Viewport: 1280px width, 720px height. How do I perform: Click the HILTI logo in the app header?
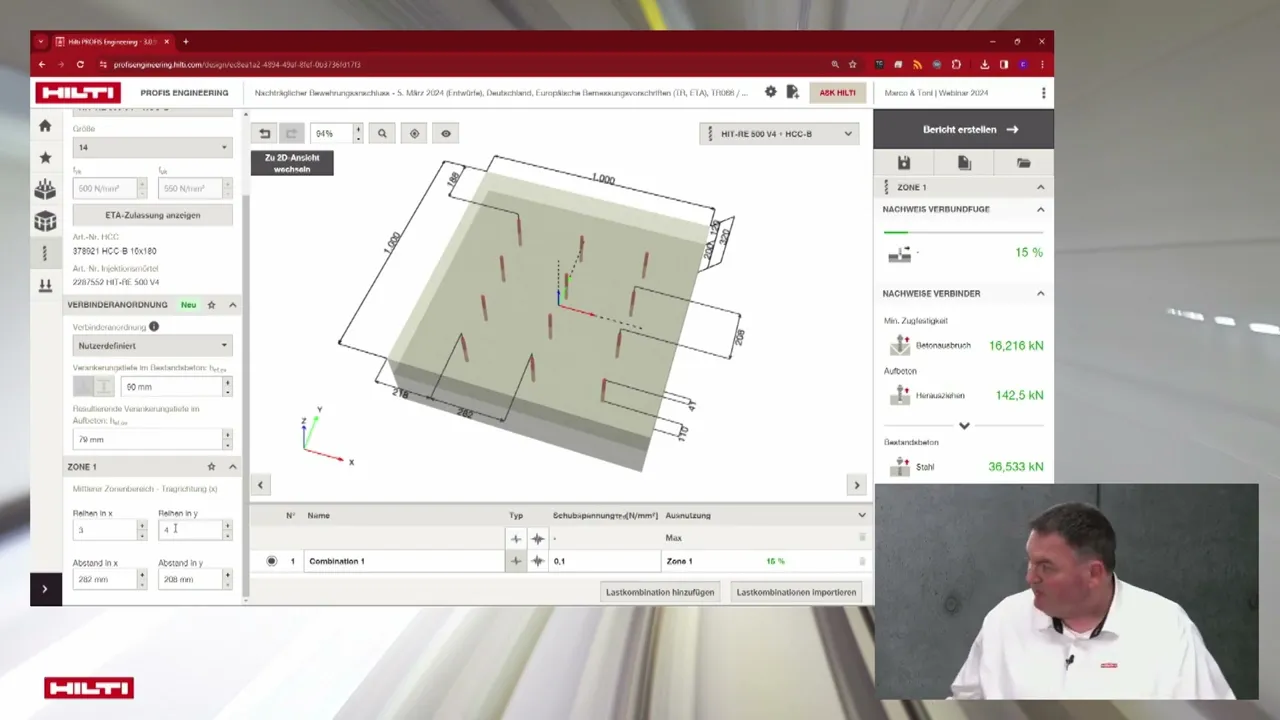[x=78, y=92]
